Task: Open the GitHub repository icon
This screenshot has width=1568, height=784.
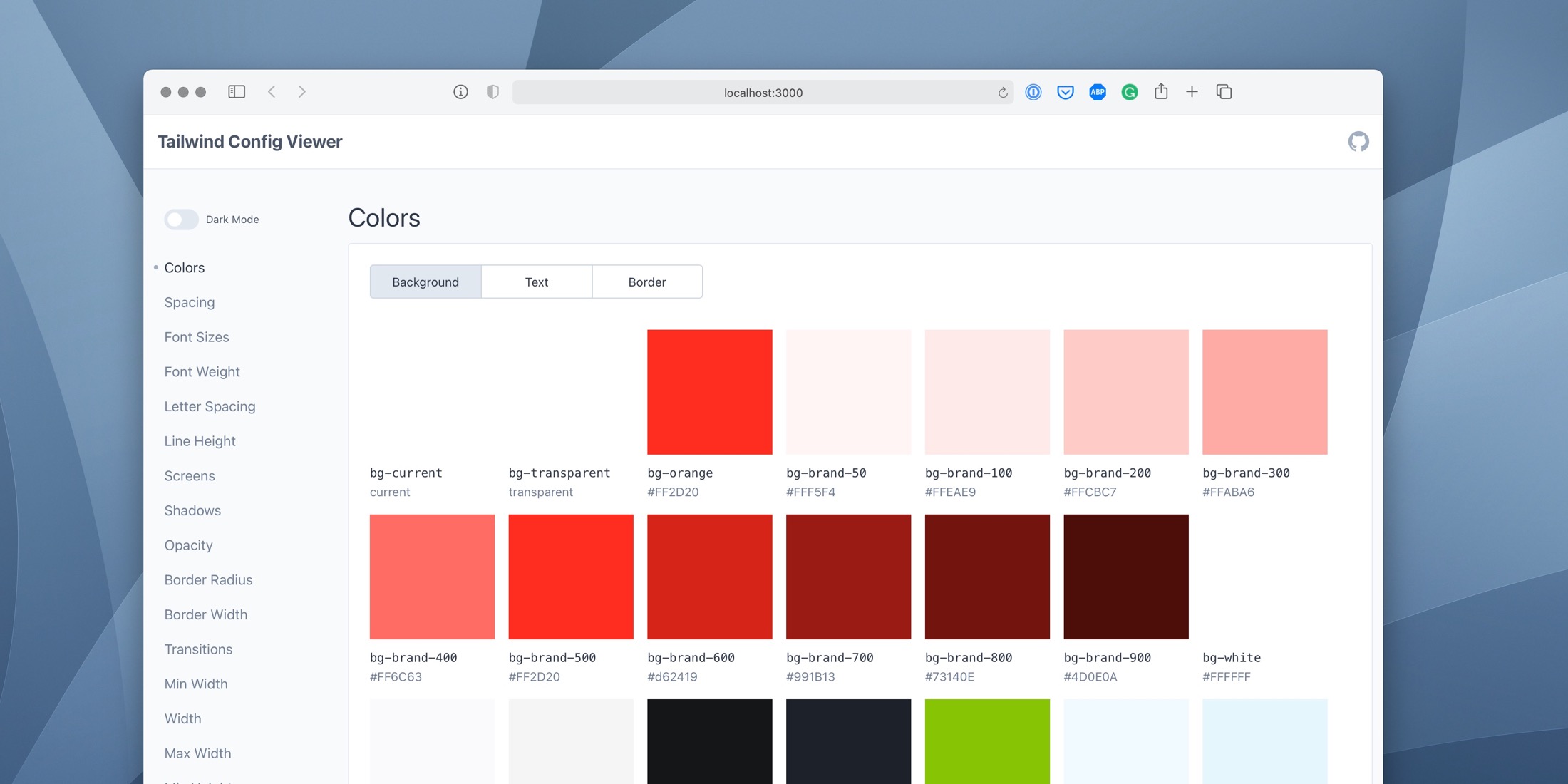Action: [1358, 141]
